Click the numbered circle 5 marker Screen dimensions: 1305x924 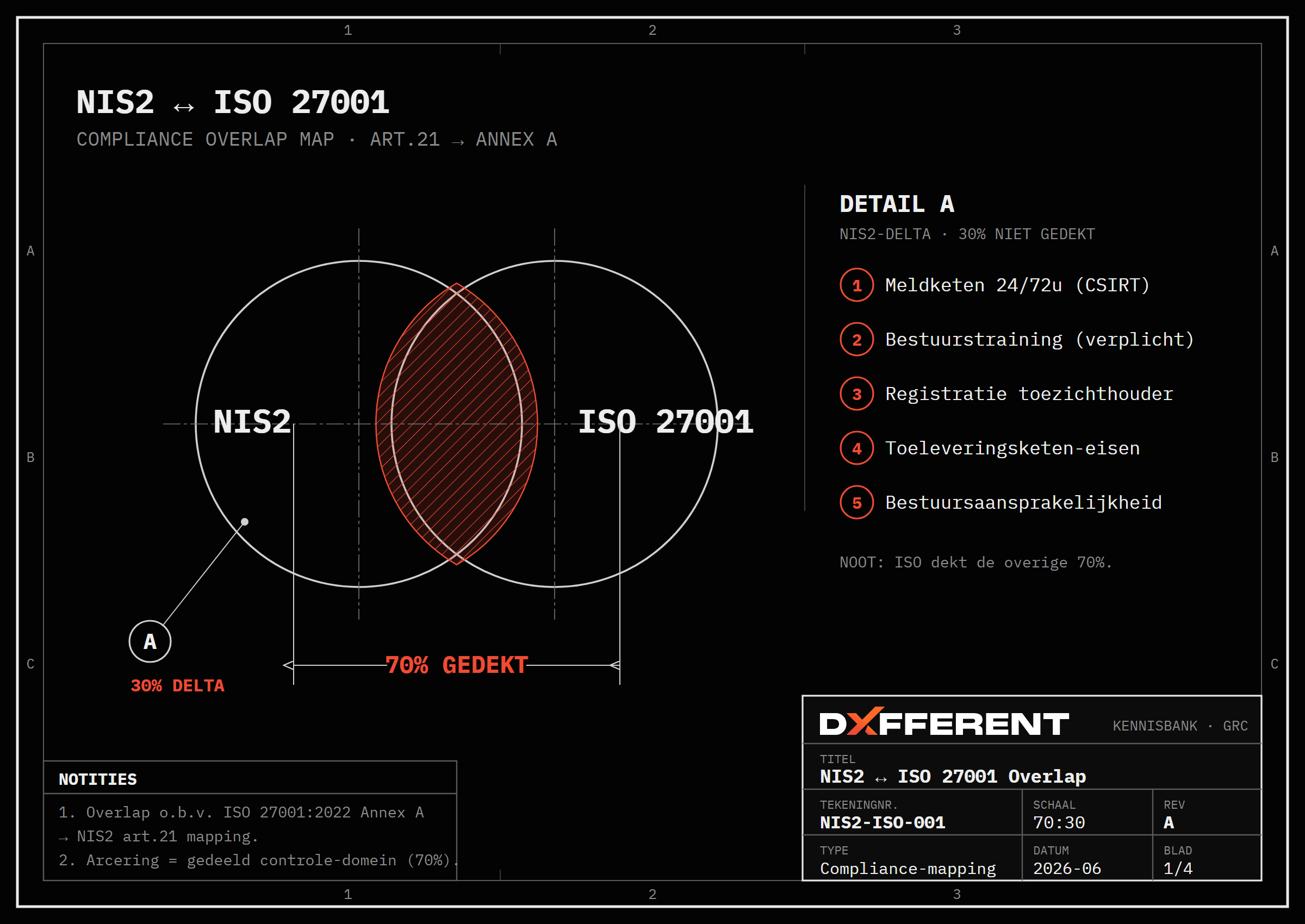pos(856,502)
